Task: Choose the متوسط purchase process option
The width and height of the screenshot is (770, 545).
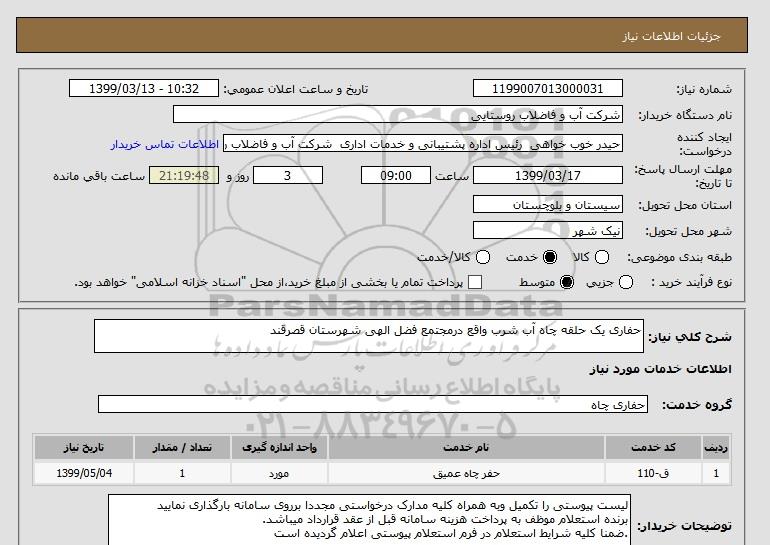Action: click(x=567, y=282)
